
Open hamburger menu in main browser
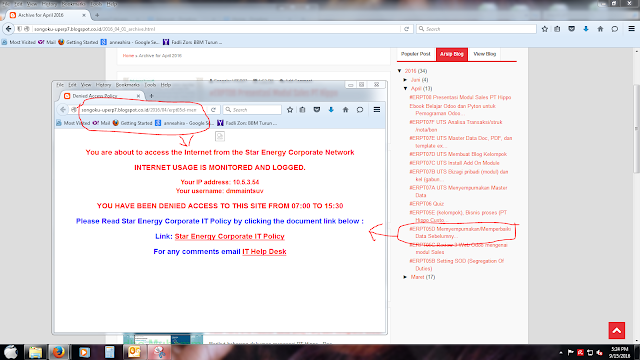click(631, 29)
